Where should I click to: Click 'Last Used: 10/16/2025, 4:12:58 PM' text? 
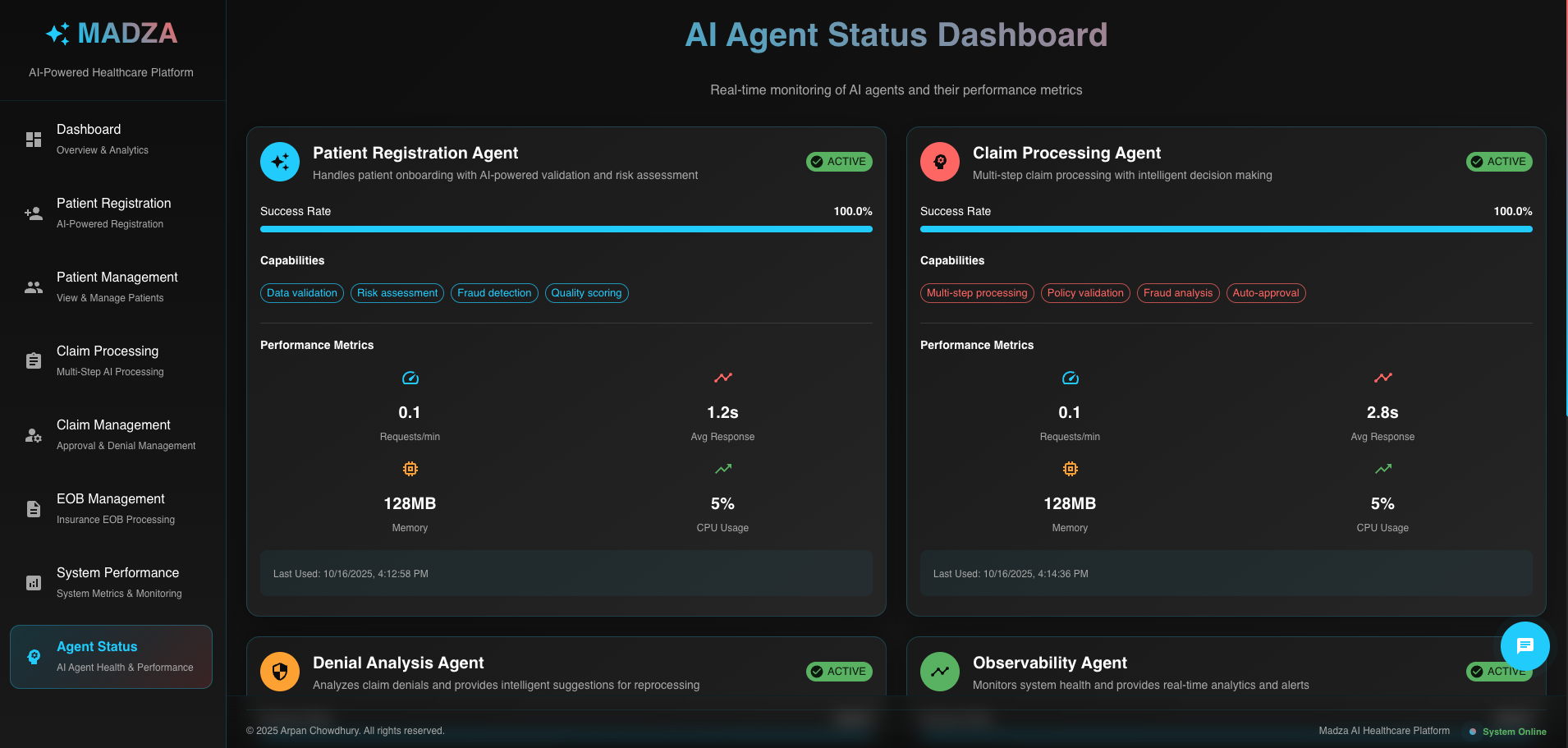coord(351,574)
